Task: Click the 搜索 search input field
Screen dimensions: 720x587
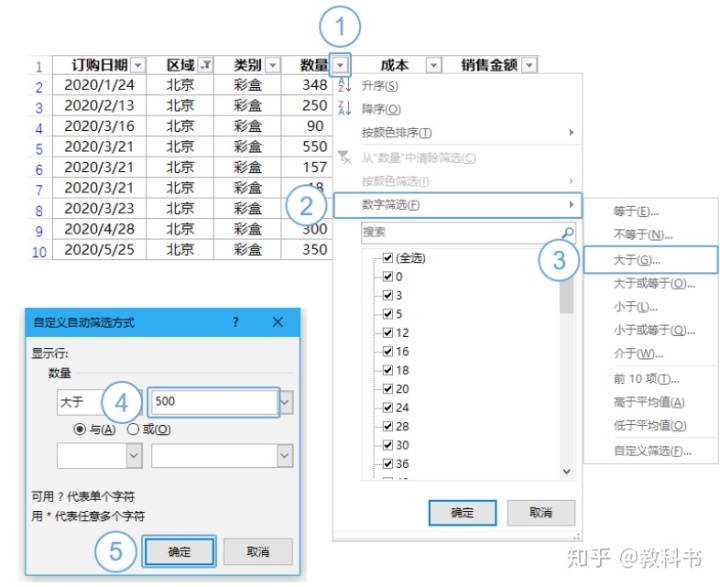Action: pos(468,232)
